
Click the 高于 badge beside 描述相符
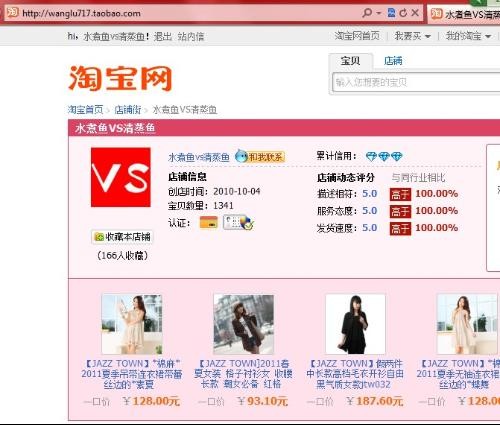click(x=400, y=194)
